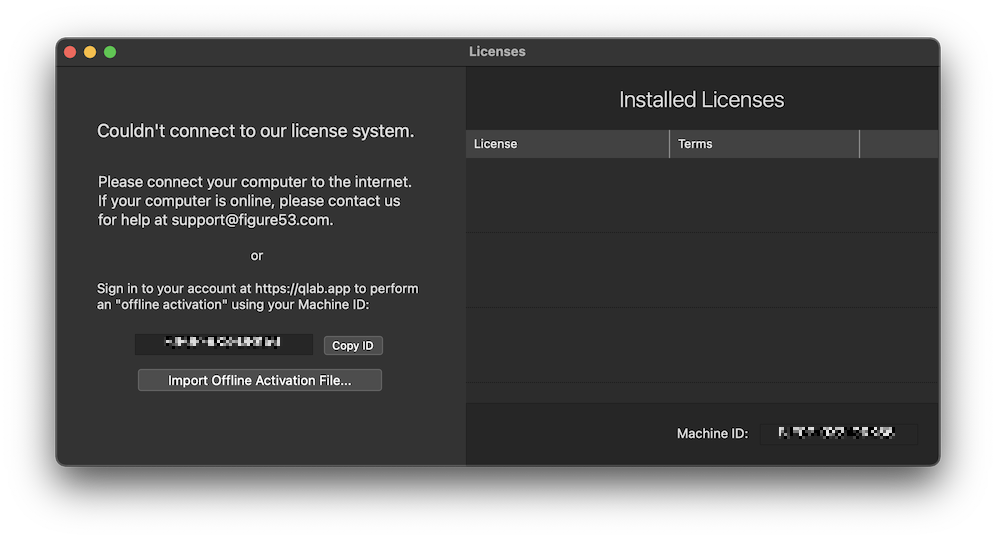
Task: Sort by the License column header
Action: coord(566,144)
